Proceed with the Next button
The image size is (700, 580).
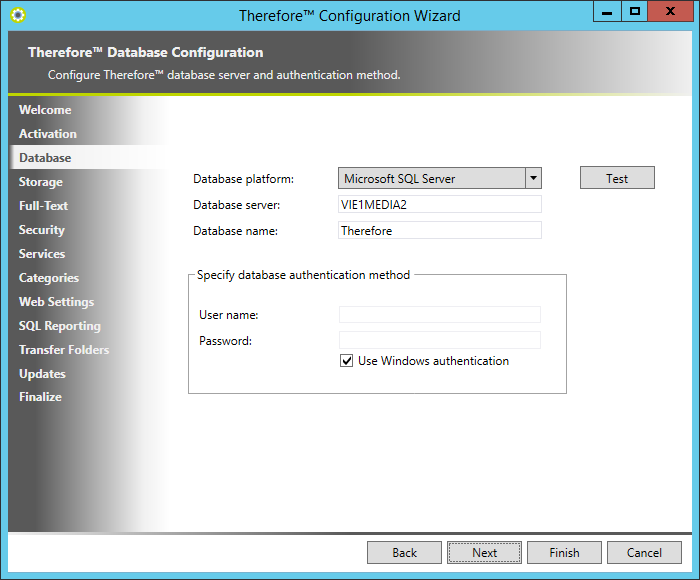click(484, 552)
